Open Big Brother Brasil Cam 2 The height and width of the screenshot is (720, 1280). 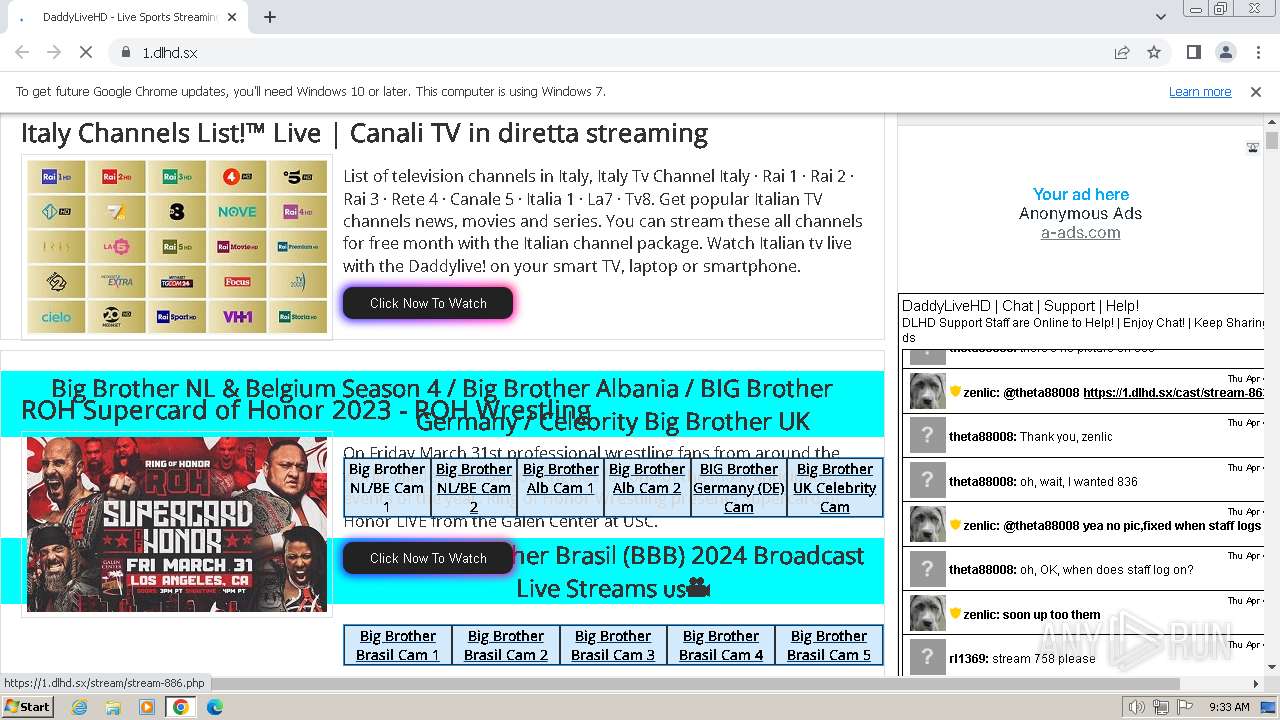[506, 645]
